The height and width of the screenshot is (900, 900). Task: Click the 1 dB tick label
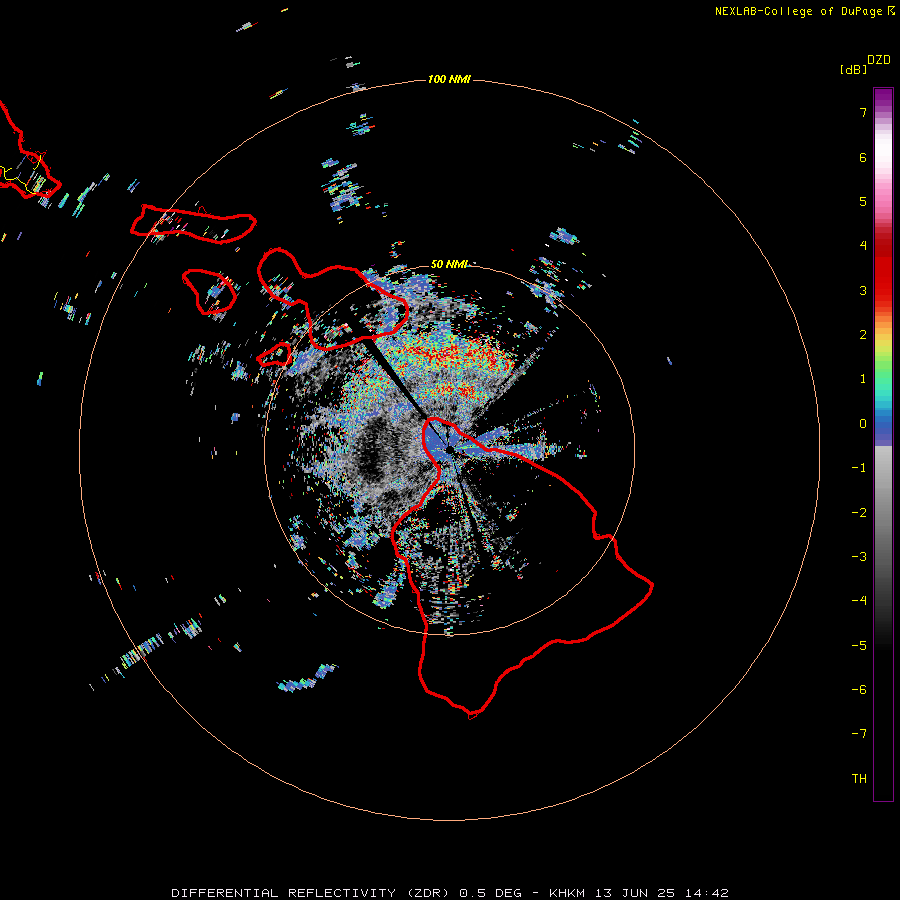[863, 379]
